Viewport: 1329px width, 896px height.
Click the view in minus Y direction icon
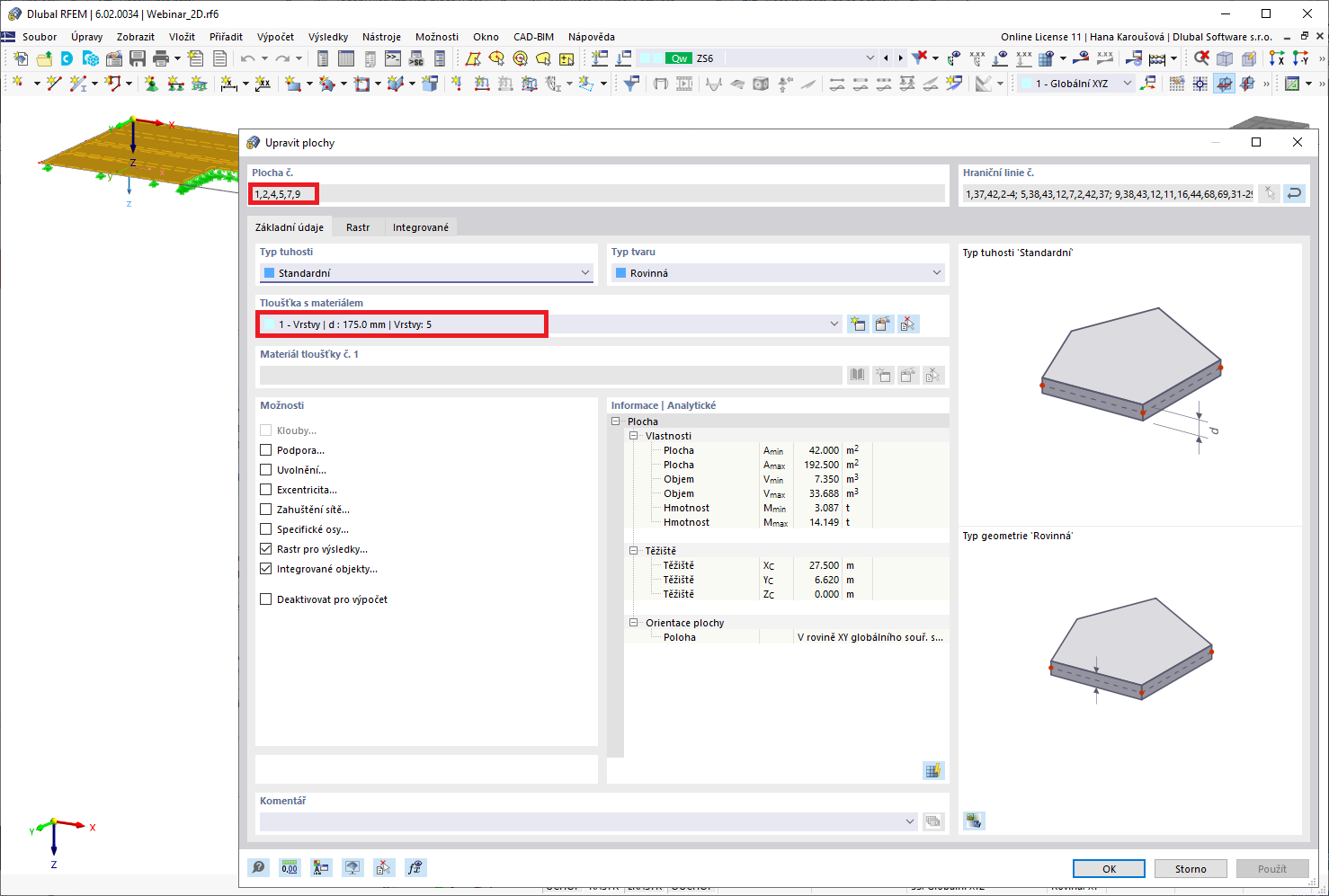1300,58
